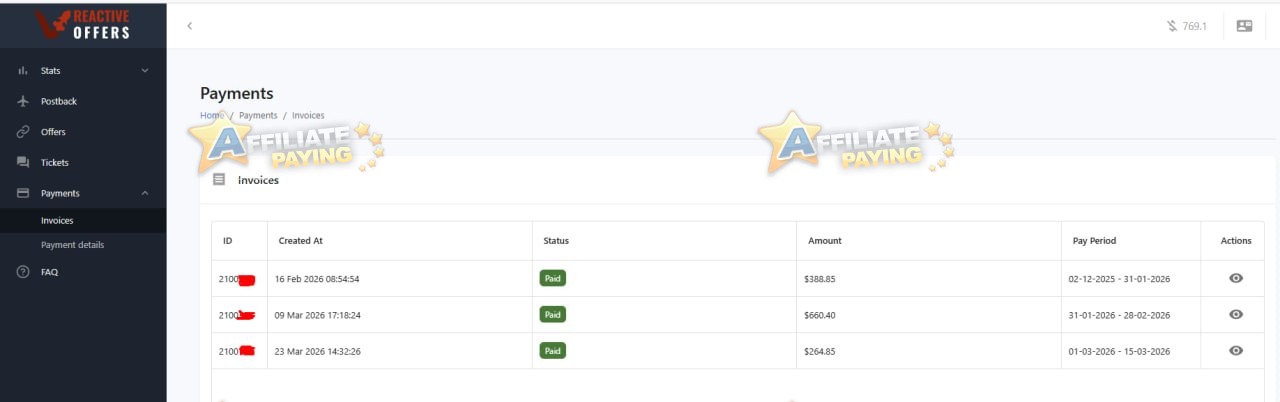This screenshot has height=402, width=1280.
Task: Click the Tickets chat bubble icon
Action: pos(23,162)
